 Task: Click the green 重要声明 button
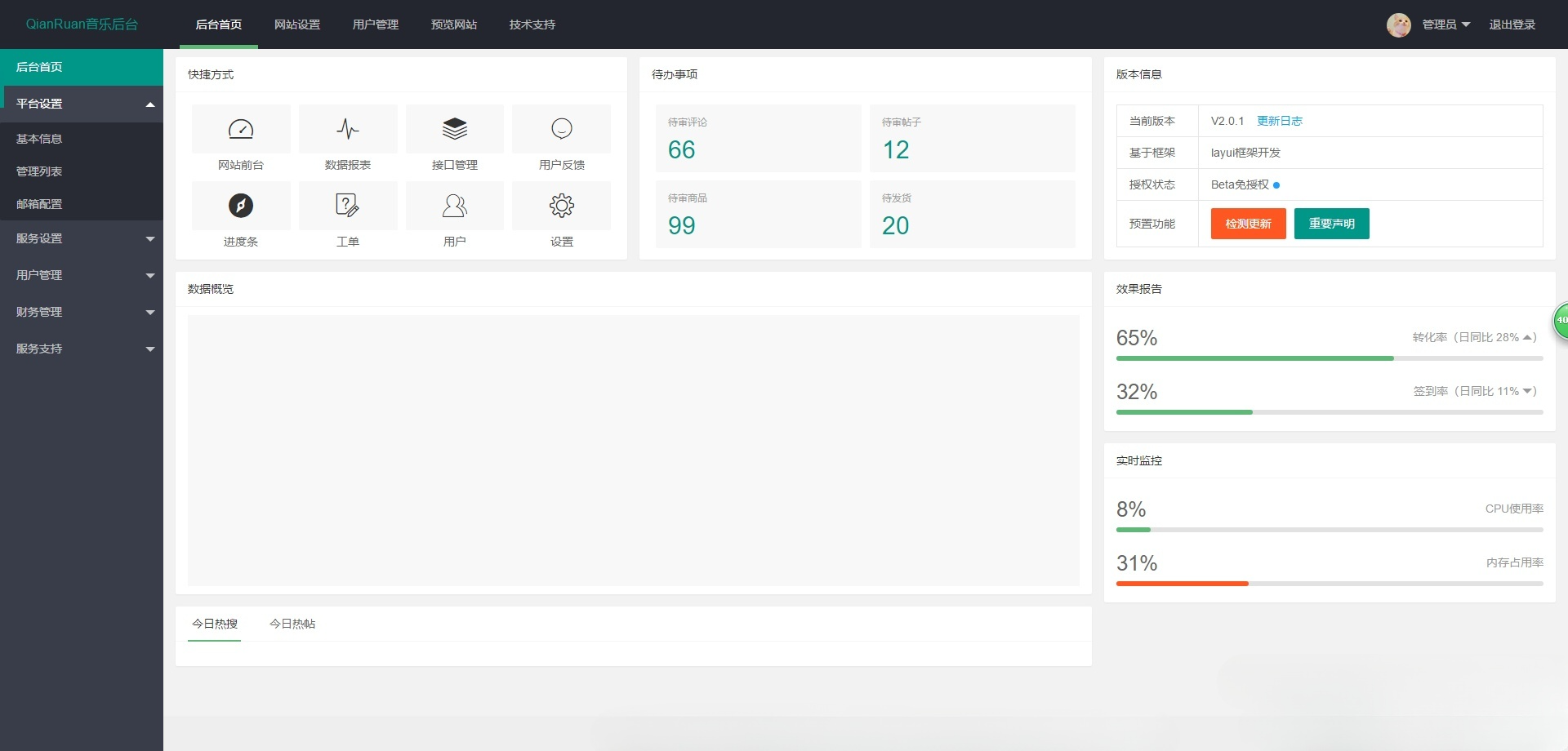point(1331,224)
